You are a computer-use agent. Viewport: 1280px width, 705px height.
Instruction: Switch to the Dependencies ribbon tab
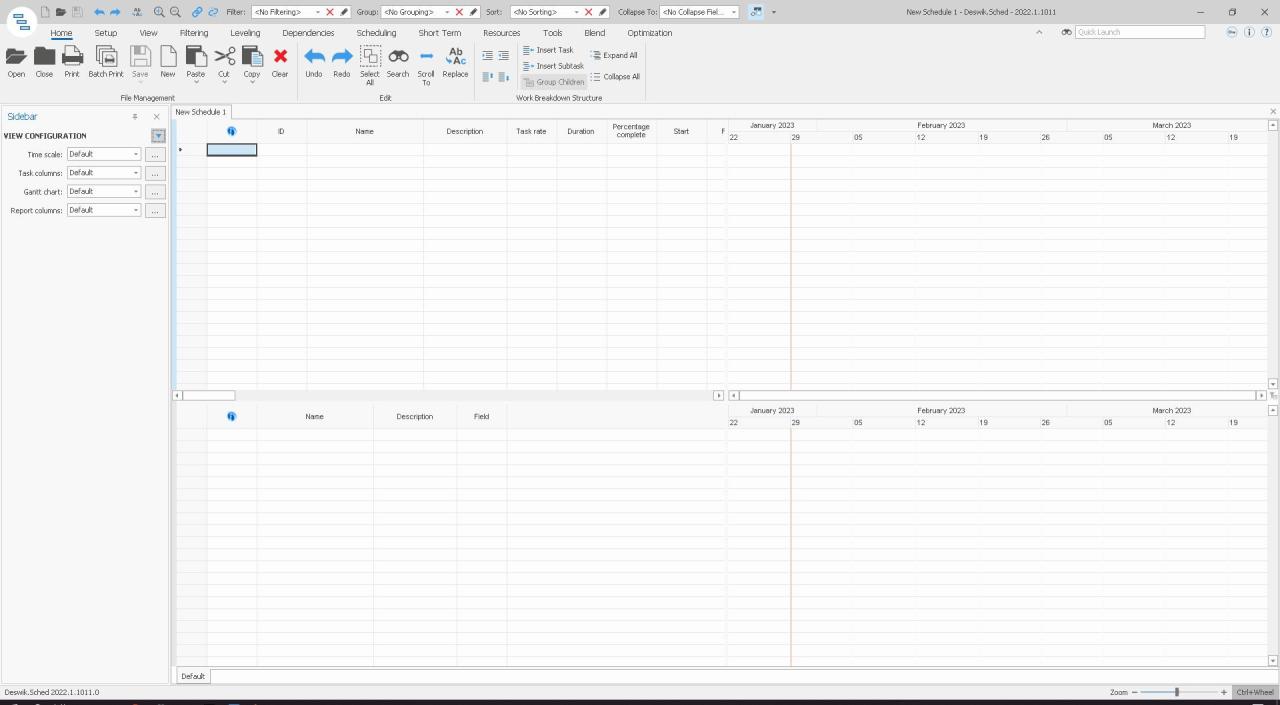tap(308, 33)
